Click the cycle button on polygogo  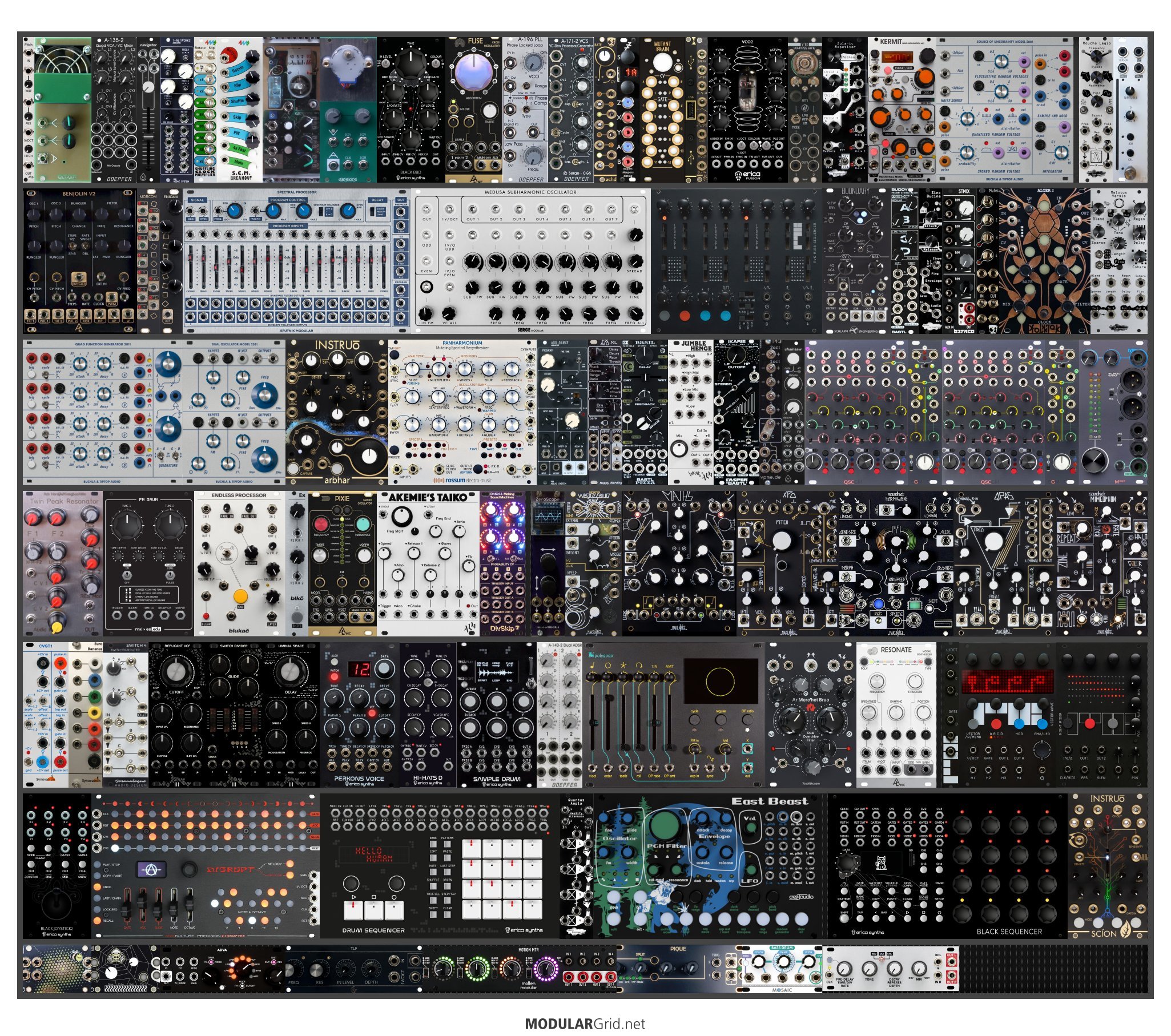[x=694, y=720]
